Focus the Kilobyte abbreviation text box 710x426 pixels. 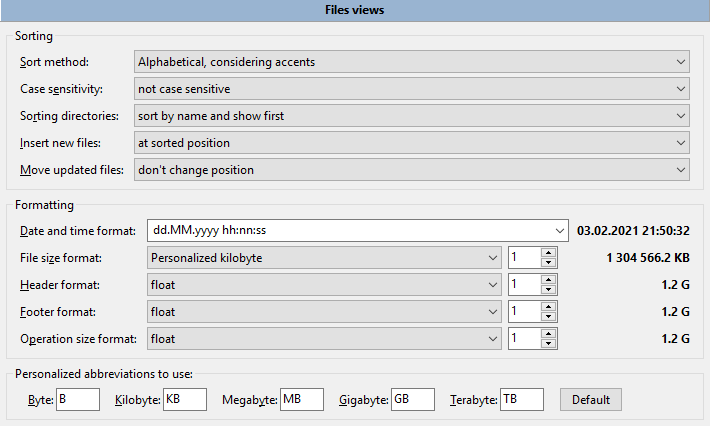[184, 400]
